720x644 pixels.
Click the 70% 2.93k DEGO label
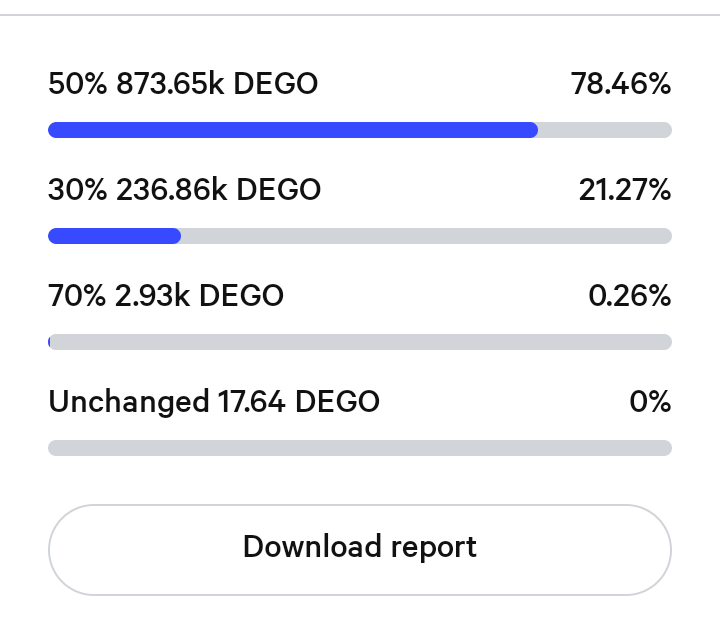click(x=166, y=295)
